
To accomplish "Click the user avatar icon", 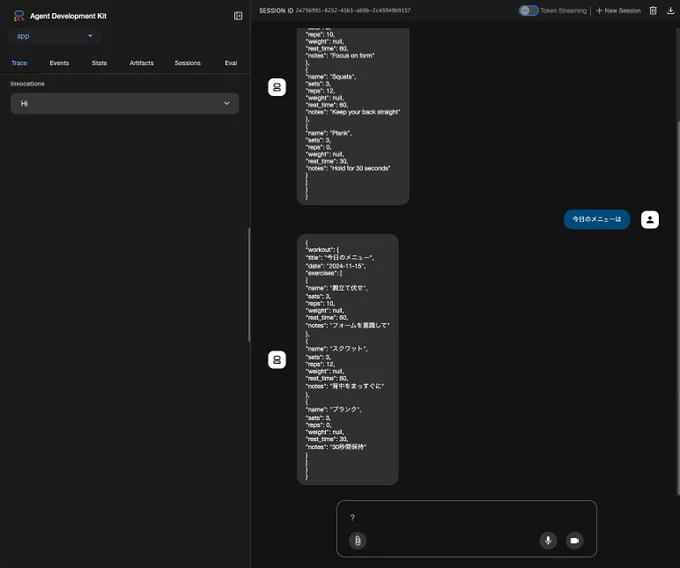I will tap(650, 220).
